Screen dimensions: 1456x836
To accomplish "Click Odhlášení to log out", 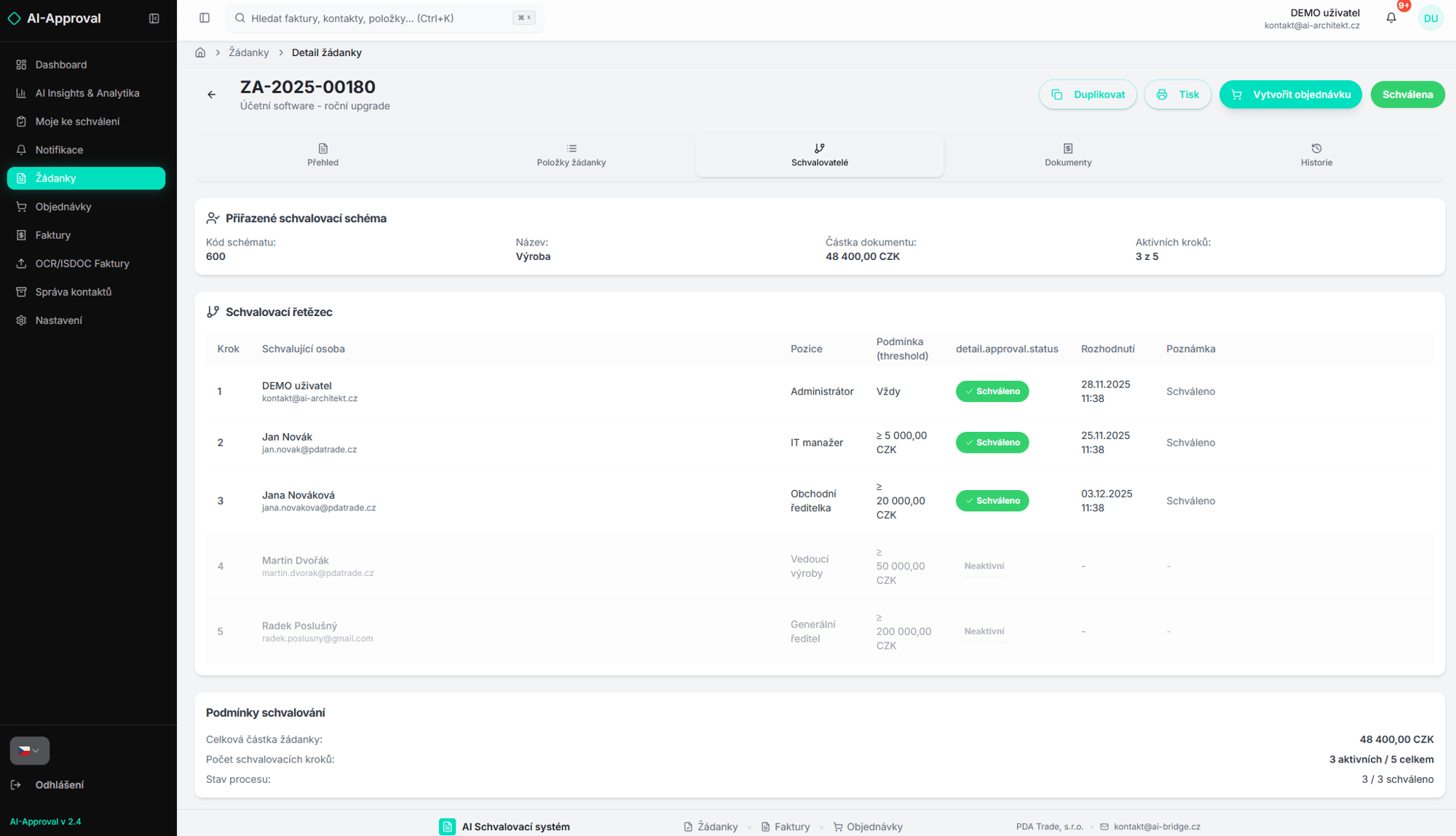I will coord(59,785).
